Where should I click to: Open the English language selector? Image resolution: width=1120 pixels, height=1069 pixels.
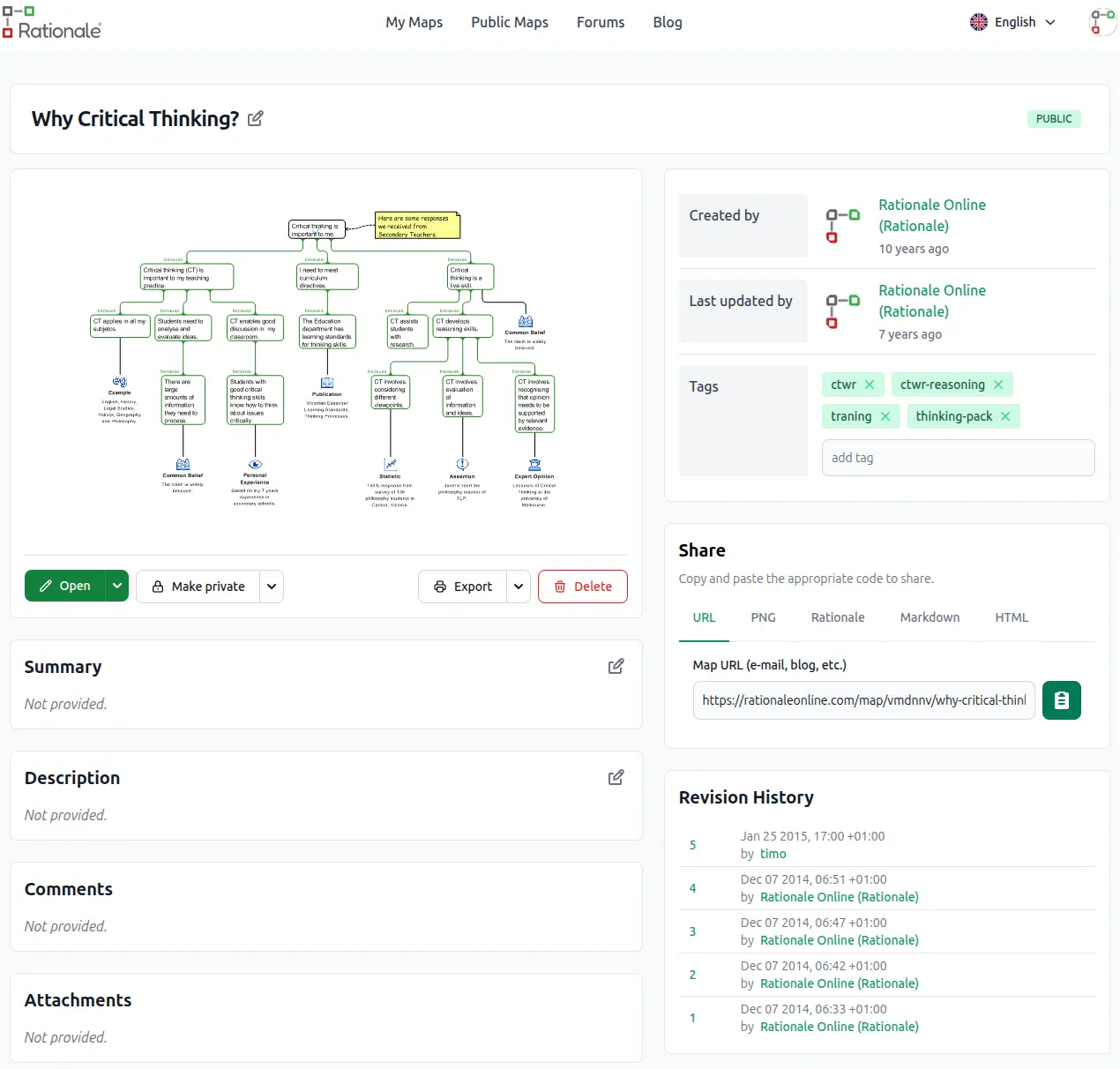pyautogui.click(x=1012, y=22)
